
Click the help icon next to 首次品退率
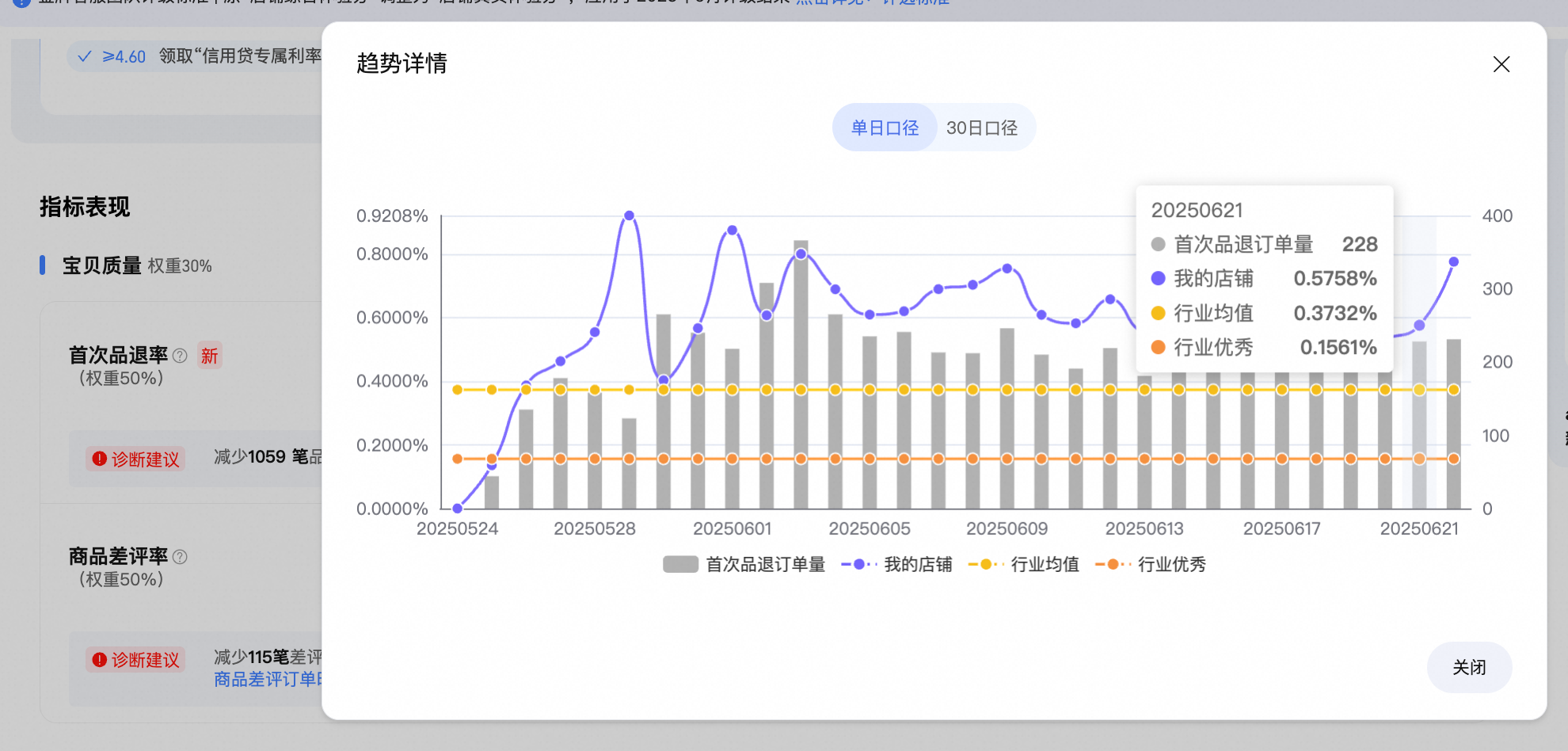(180, 356)
